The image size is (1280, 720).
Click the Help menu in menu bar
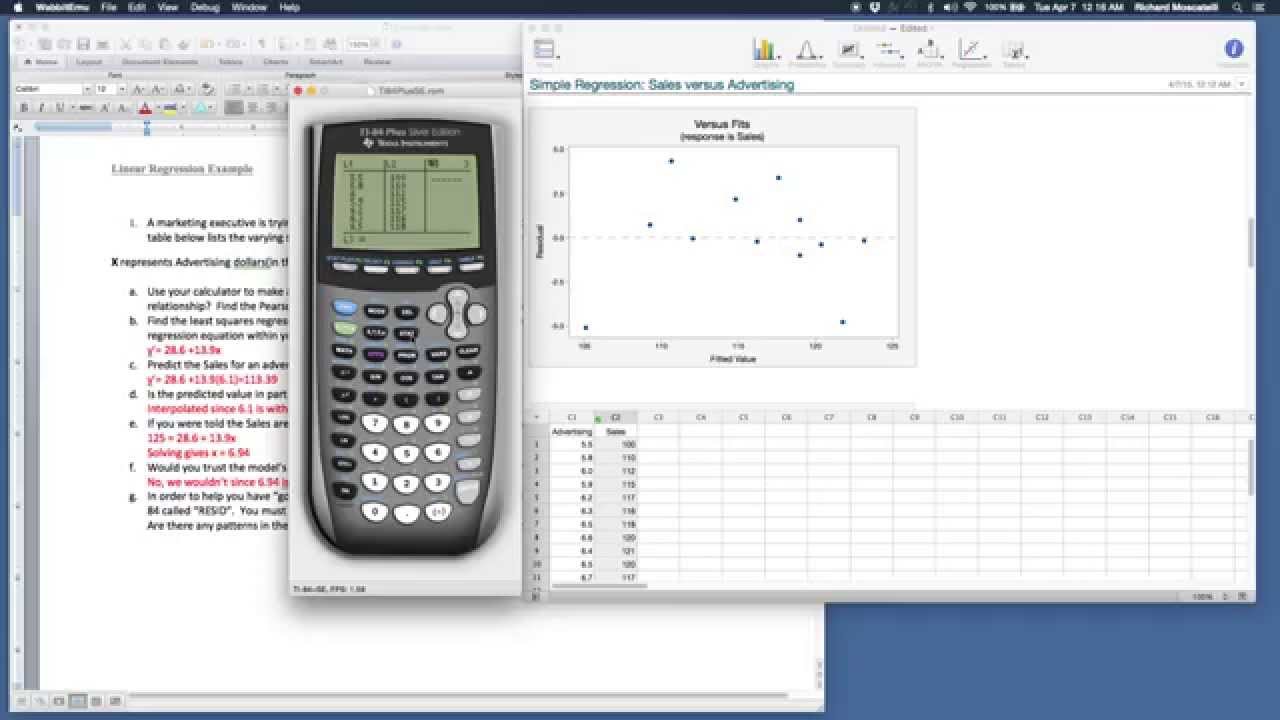(x=289, y=7)
